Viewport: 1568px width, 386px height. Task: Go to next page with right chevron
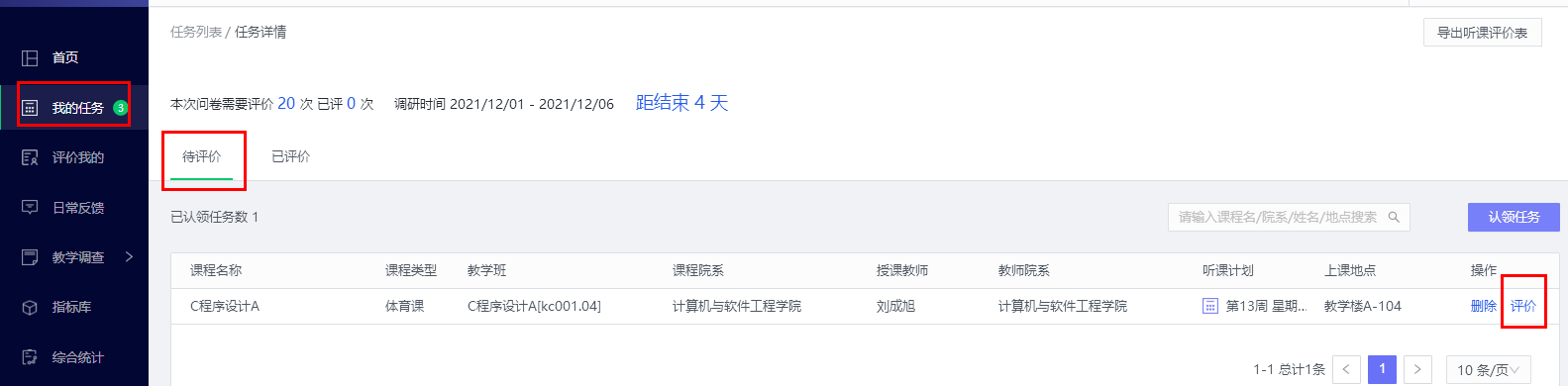coord(1417,369)
